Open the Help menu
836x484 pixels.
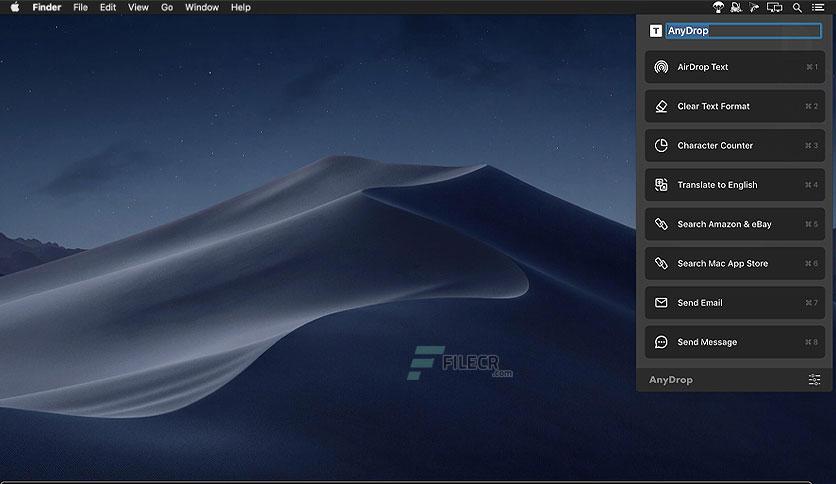pyautogui.click(x=240, y=7)
